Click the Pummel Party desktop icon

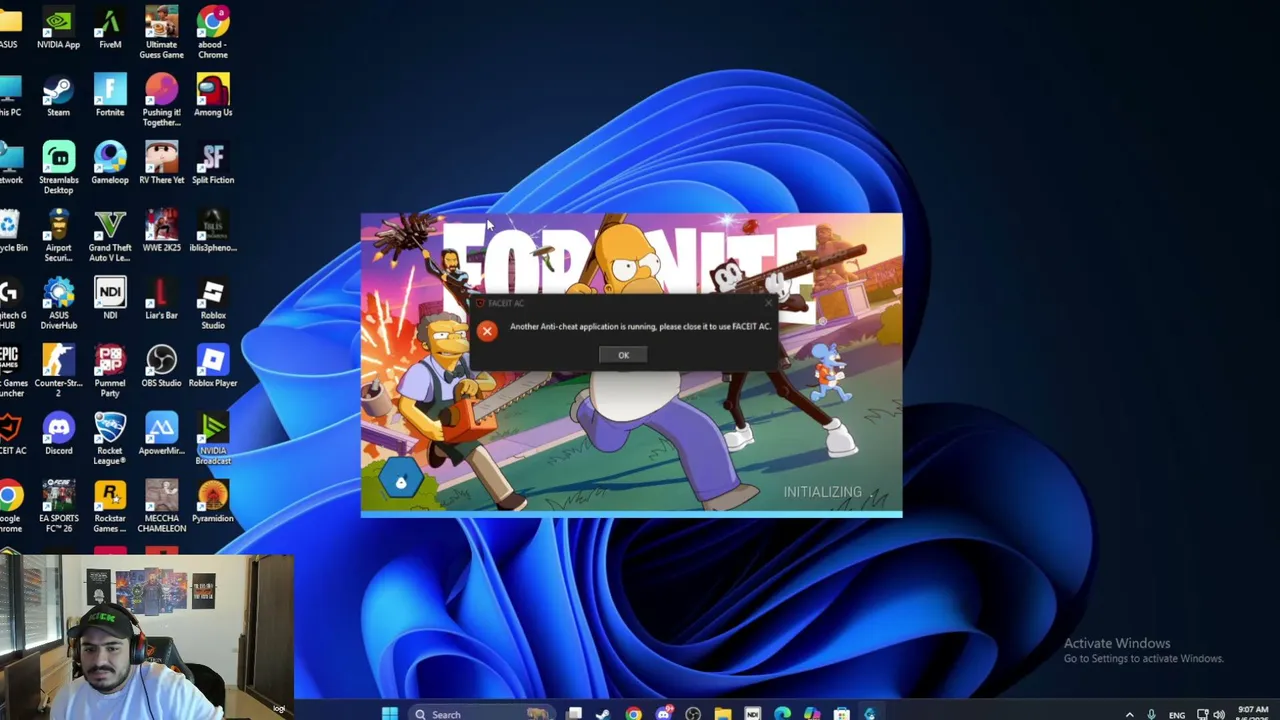(x=110, y=371)
